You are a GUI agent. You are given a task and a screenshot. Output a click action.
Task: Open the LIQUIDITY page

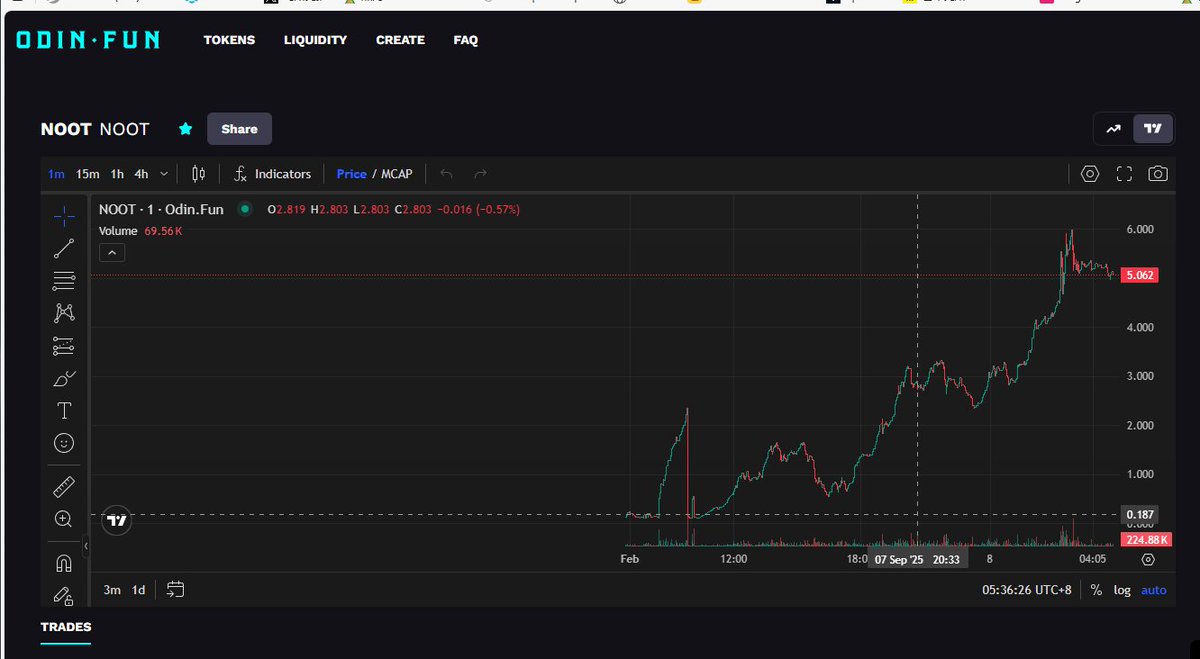point(315,40)
